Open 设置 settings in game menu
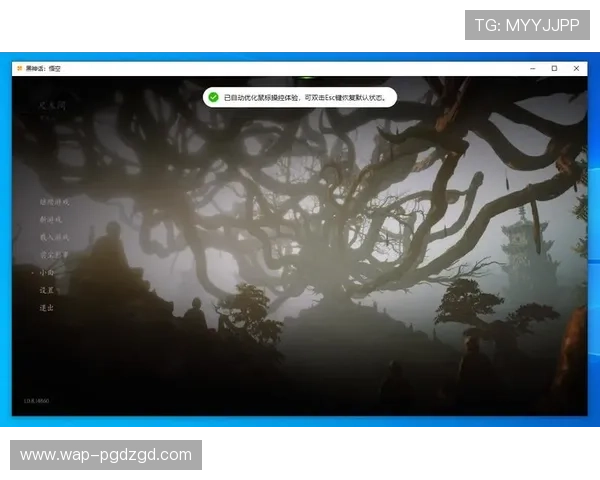The image size is (600, 480). click(47, 290)
